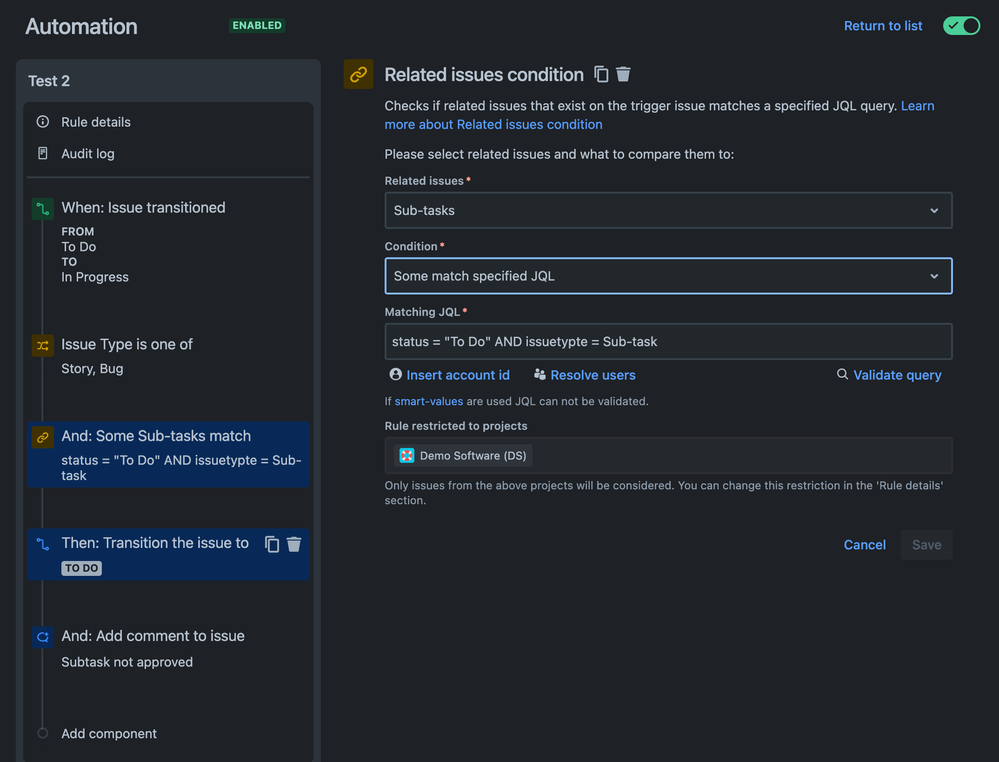
Task: Toggle the rule enabled switch off
Action: click(x=961, y=26)
